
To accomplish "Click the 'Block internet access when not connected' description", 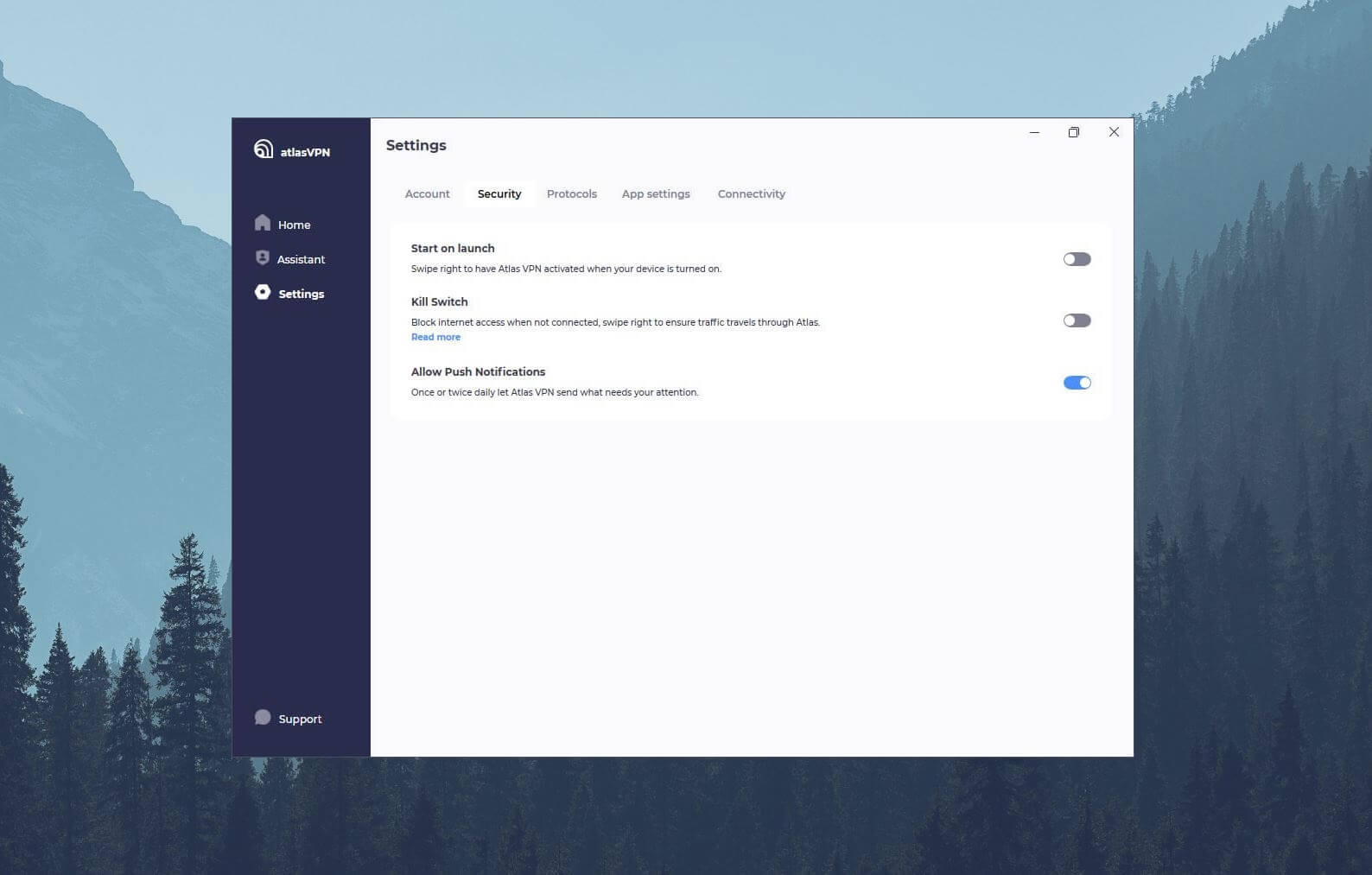I will click(x=615, y=322).
